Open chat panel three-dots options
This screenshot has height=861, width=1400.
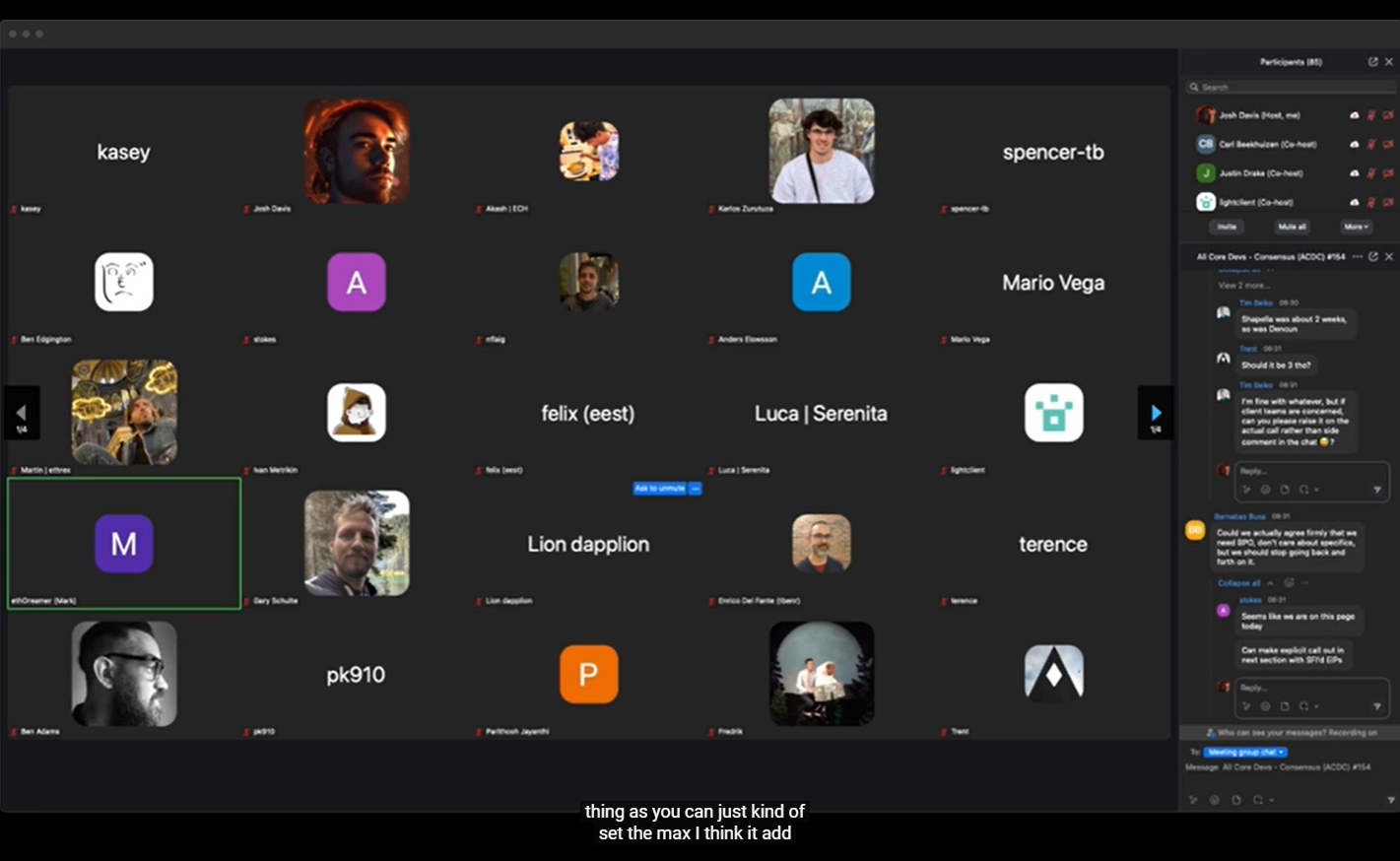[x=1357, y=256]
